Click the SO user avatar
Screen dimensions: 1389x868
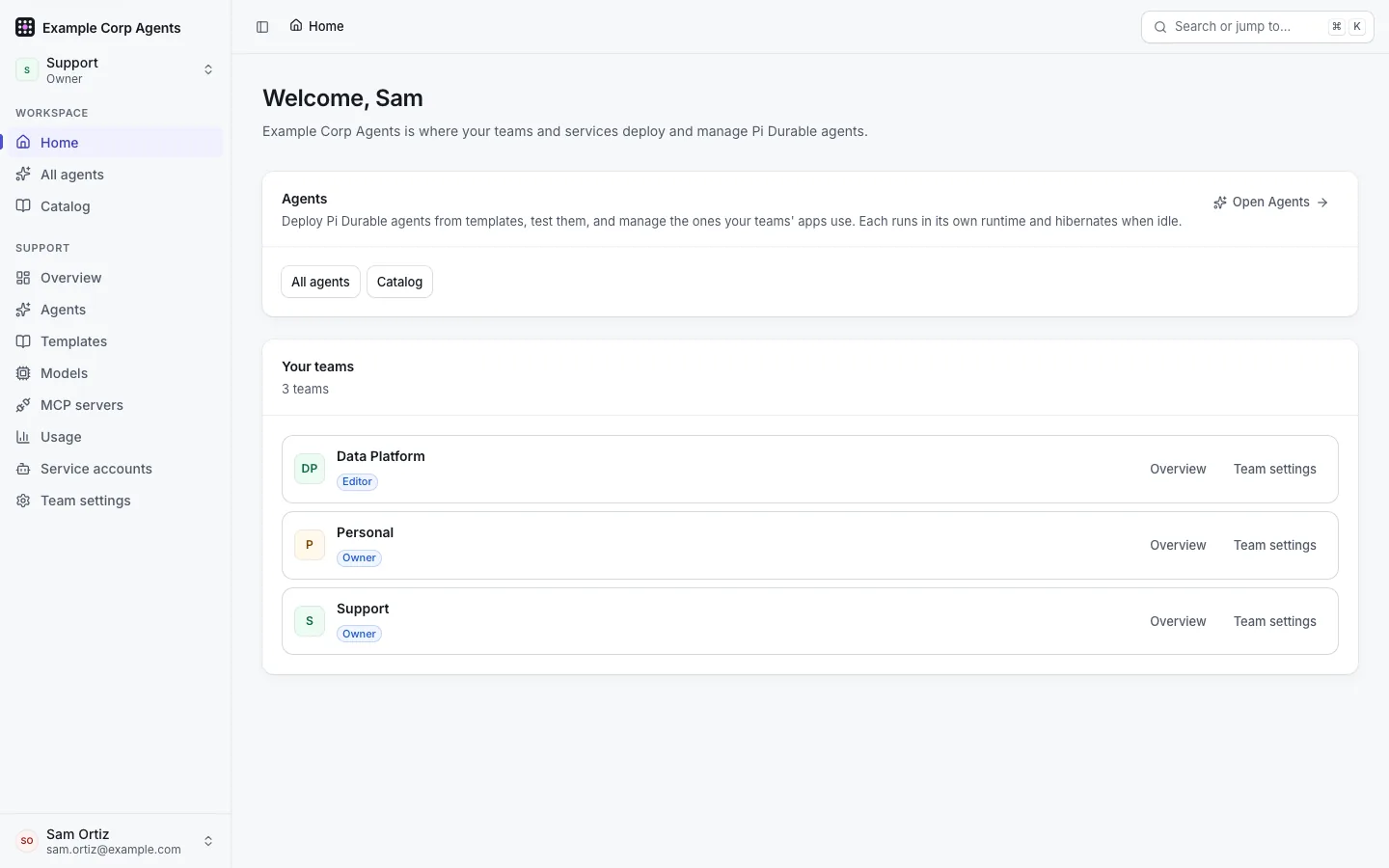pos(27,841)
